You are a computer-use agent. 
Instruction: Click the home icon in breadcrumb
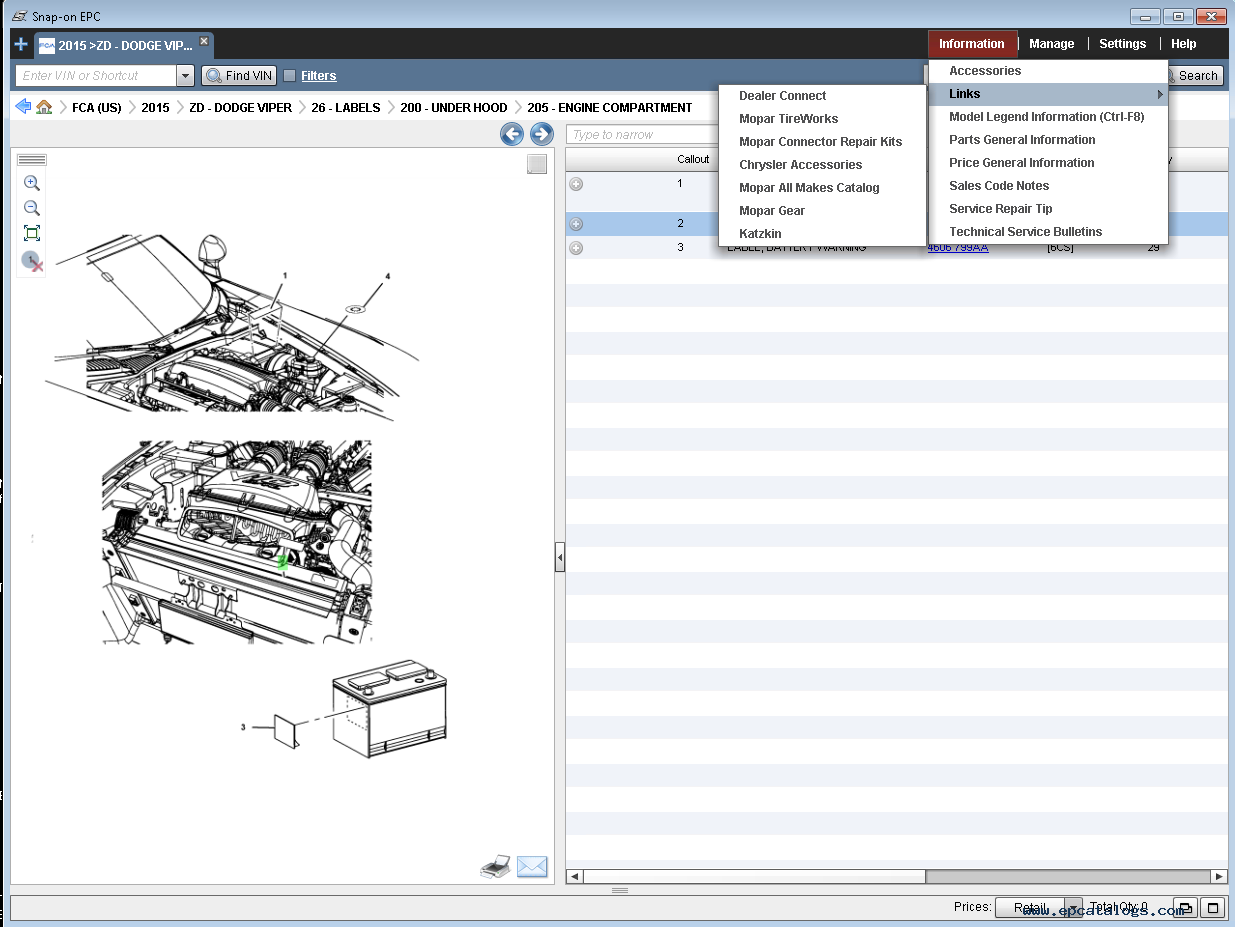click(x=44, y=107)
